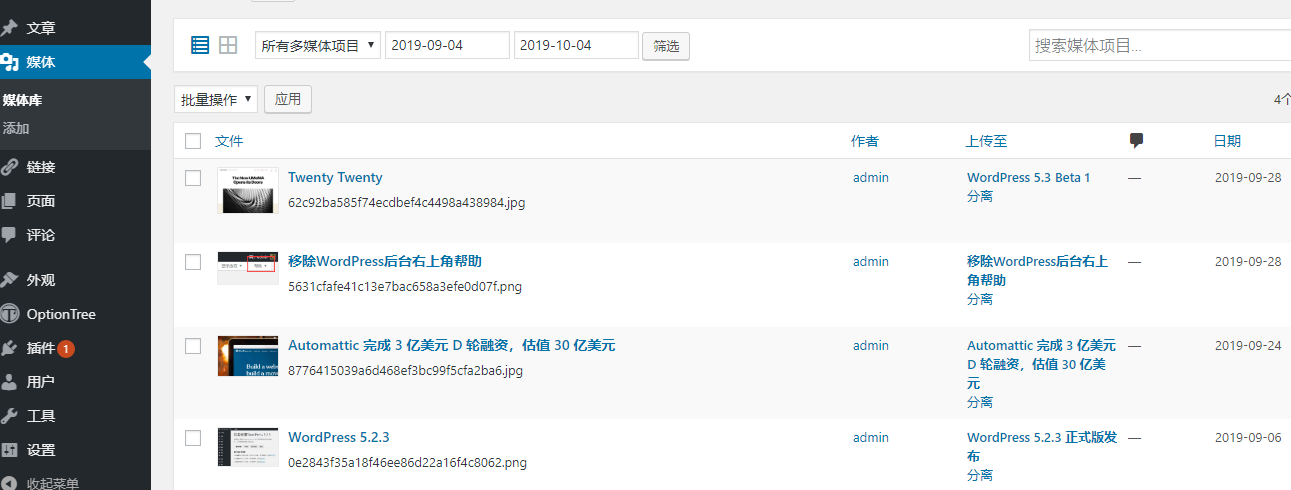Screen dimensions: 1291x490
Task: Click the pages icon beside 页面
Action: [x=10, y=201]
